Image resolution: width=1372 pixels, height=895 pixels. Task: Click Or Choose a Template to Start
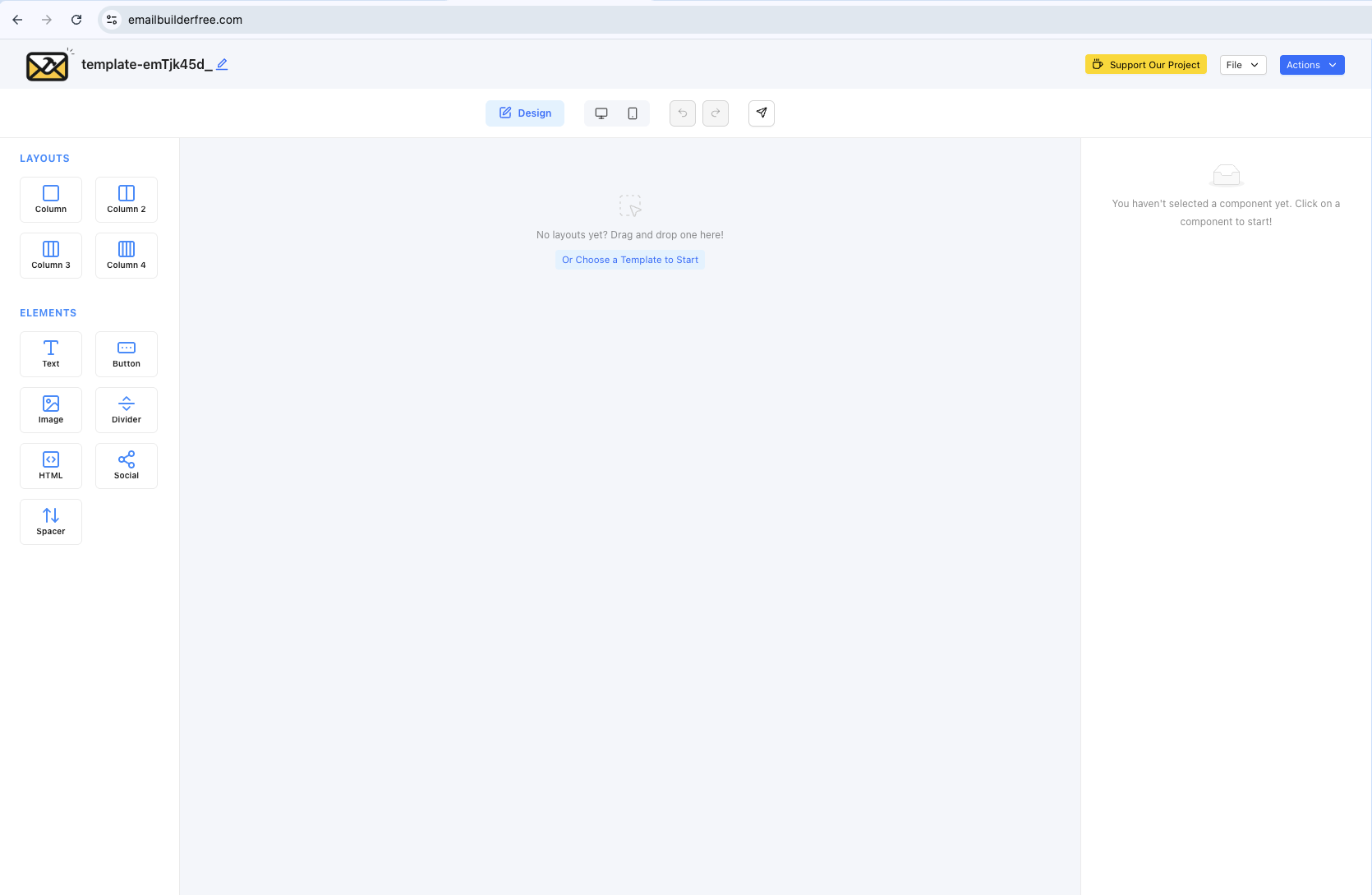click(630, 260)
